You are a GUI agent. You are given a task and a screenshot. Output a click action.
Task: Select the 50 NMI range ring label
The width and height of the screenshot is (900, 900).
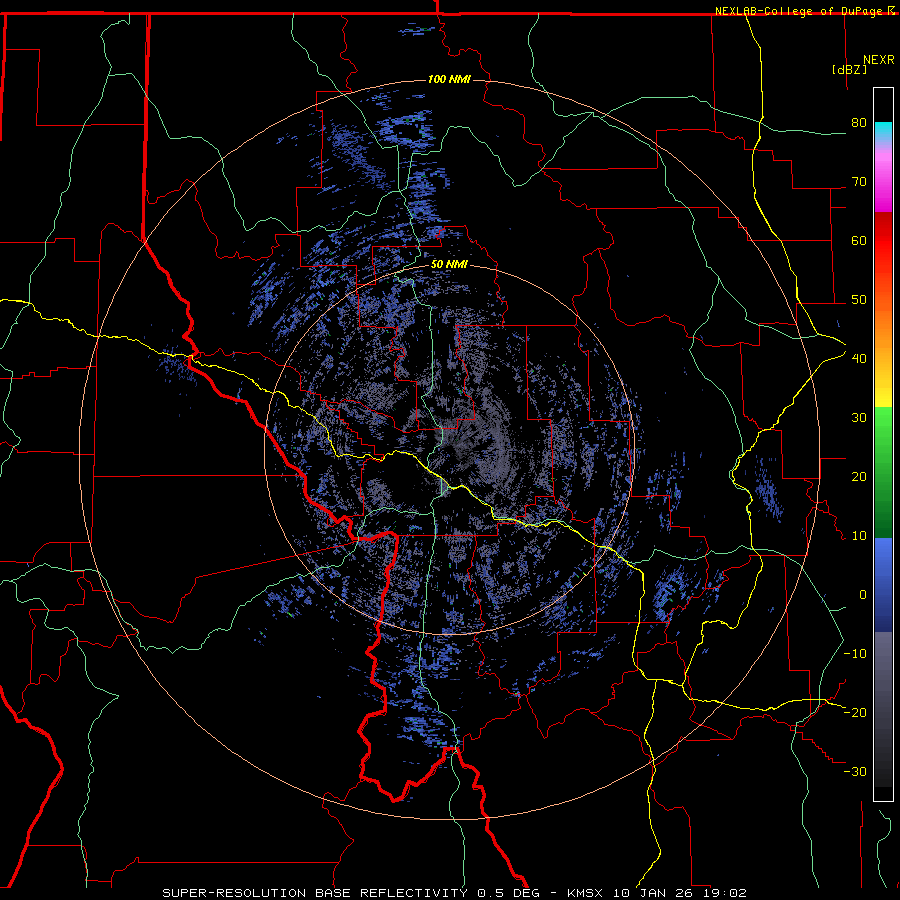pyautogui.click(x=449, y=265)
